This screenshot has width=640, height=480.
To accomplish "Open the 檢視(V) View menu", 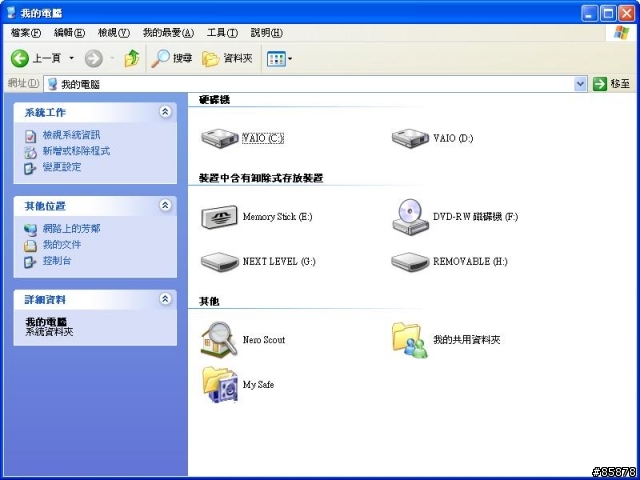I will pyautogui.click(x=114, y=33).
